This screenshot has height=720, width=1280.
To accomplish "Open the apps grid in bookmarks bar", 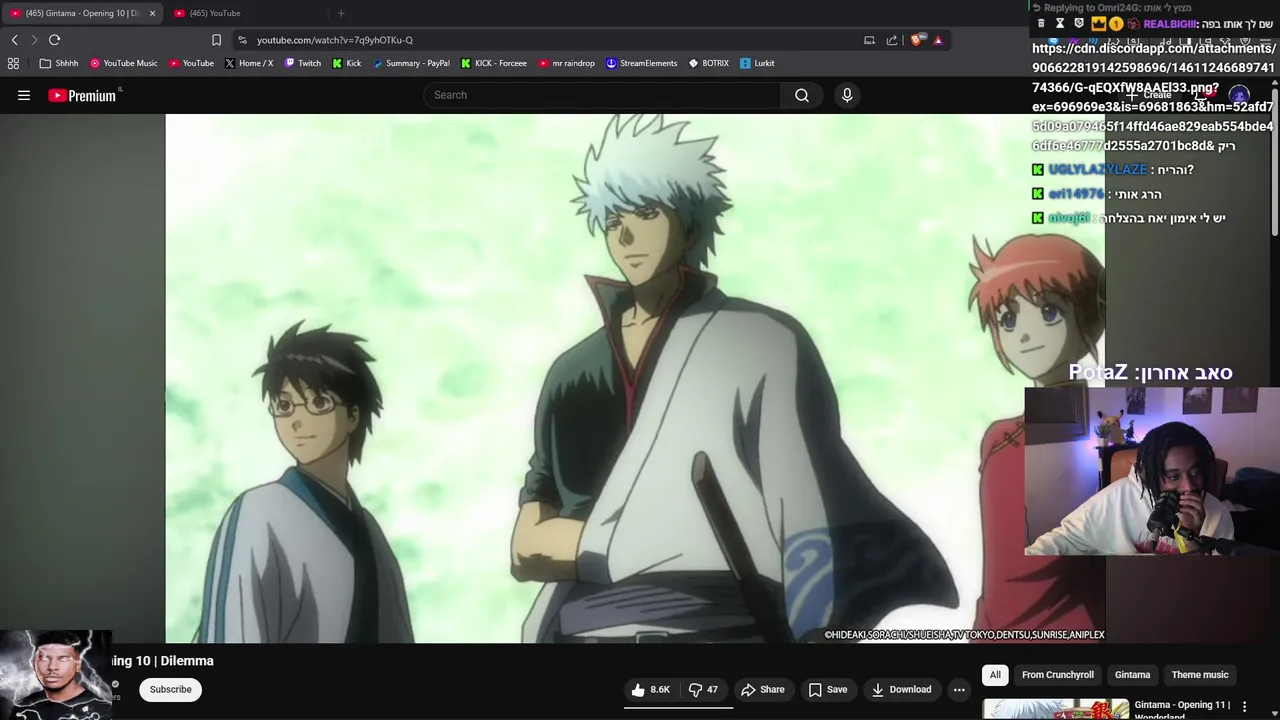I will 13,63.
